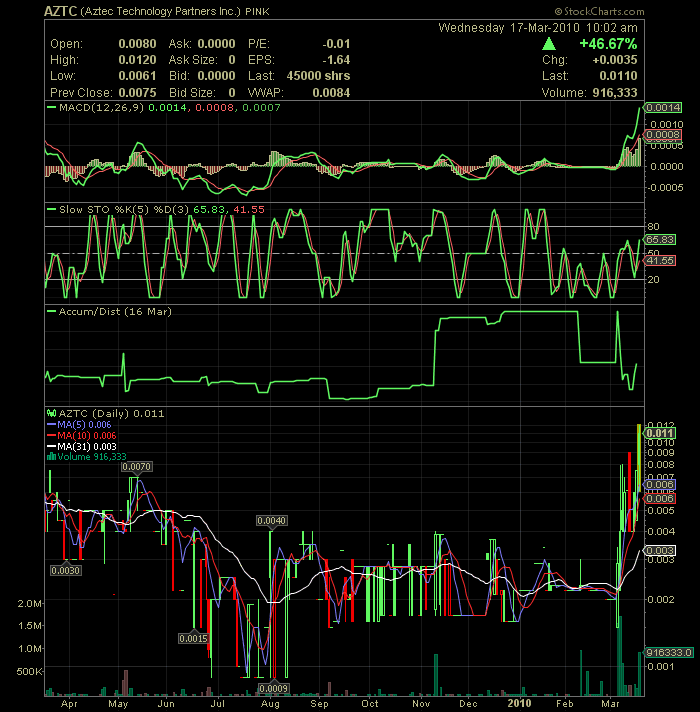The height and width of the screenshot is (712, 700).
Task: Click the 0.0040 price annotation near August
Action: pyautogui.click(x=271, y=520)
